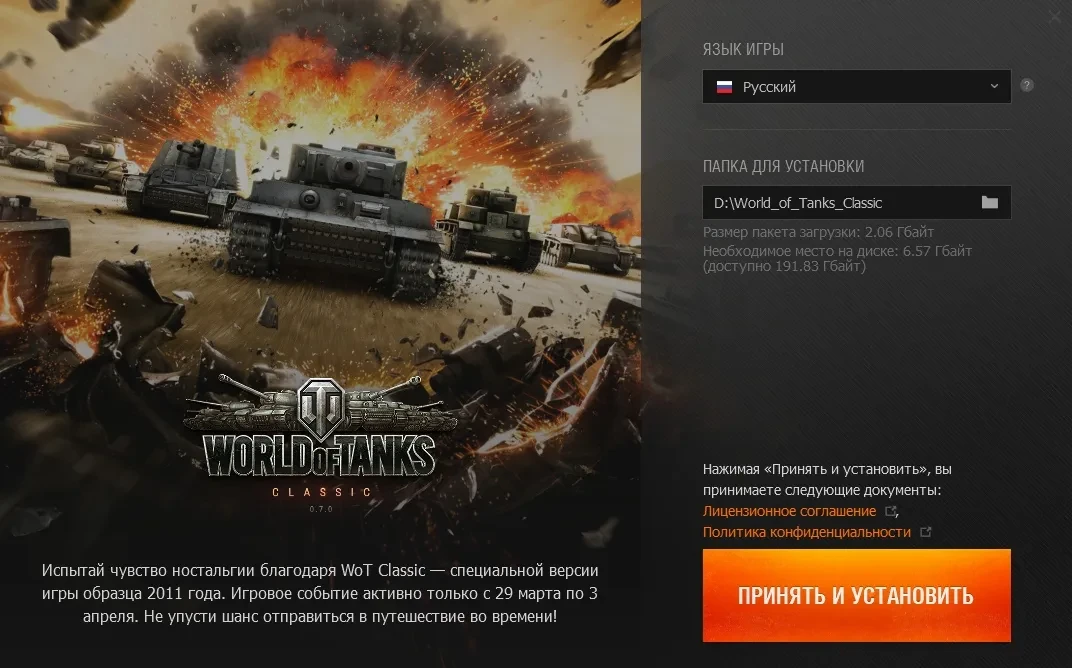Click the Размер пакета загрузки info line
This screenshot has height=668, width=1072.
coord(818,232)
